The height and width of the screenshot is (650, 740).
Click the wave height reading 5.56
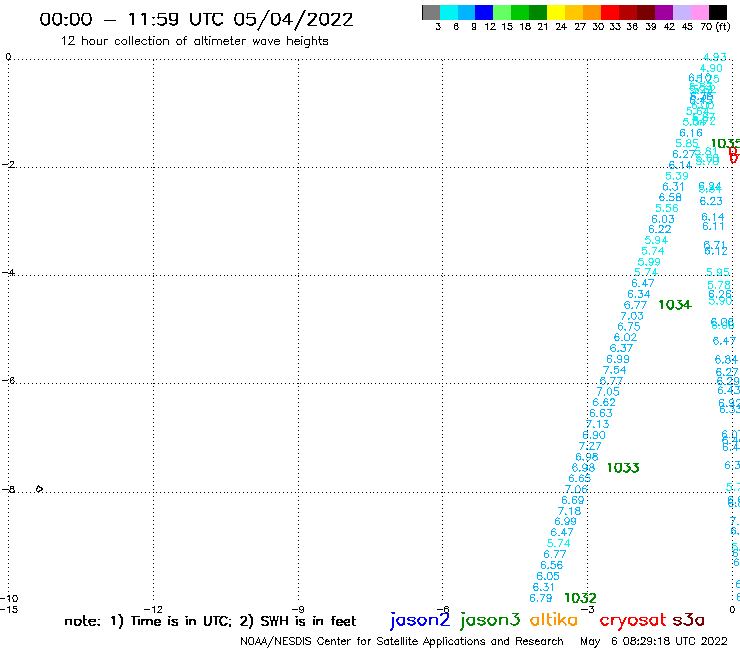tap(666, 208)
